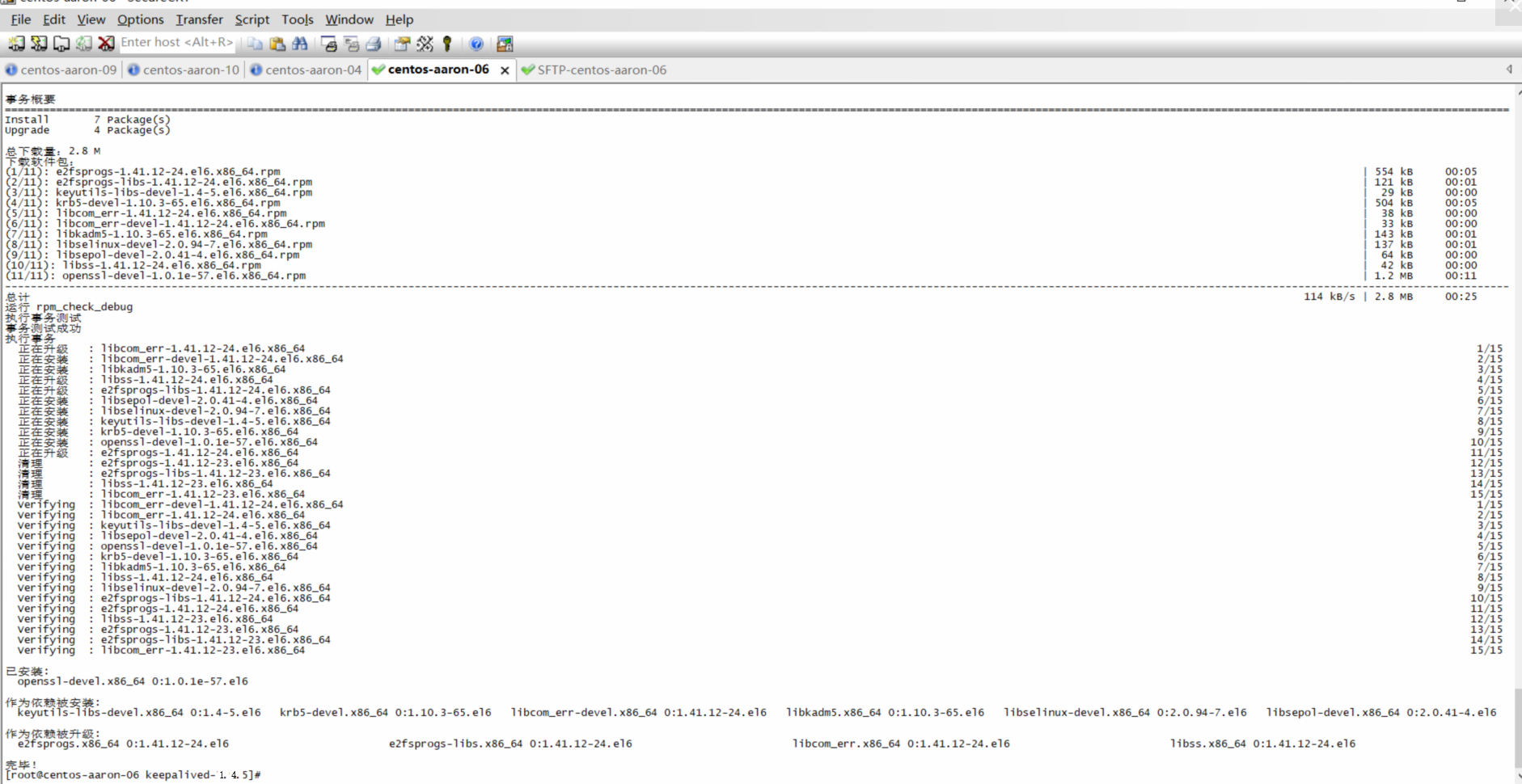Click the root@centos-aaron-06 shell prompt
The width and height of the screenshot is (1522, 784).
coord(133,775)
